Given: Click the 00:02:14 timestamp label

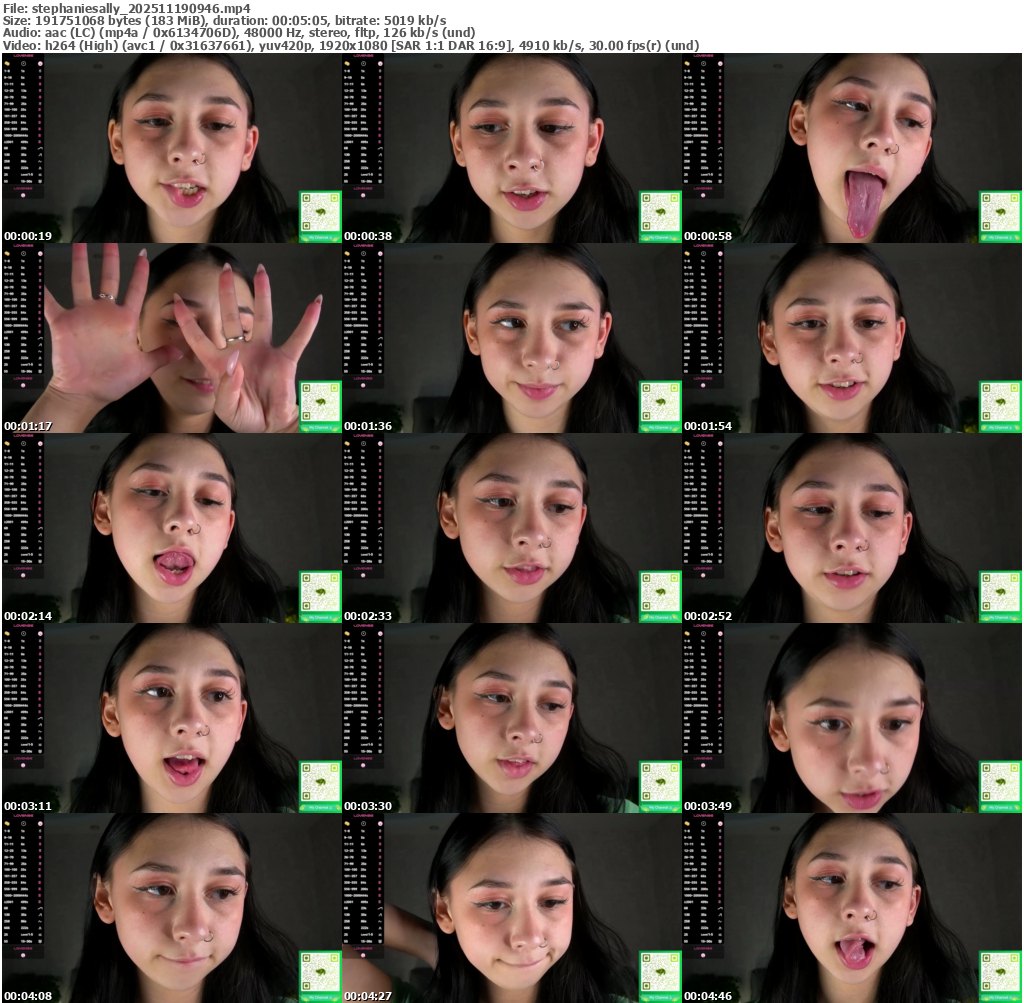Looking at the screenshot, I should (x=28, y=616).
